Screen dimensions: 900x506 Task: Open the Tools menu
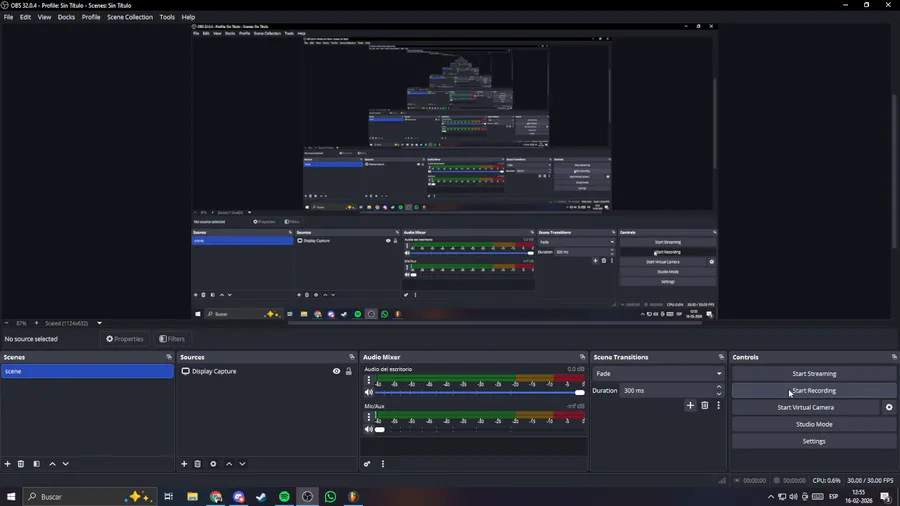coord(167,17)
